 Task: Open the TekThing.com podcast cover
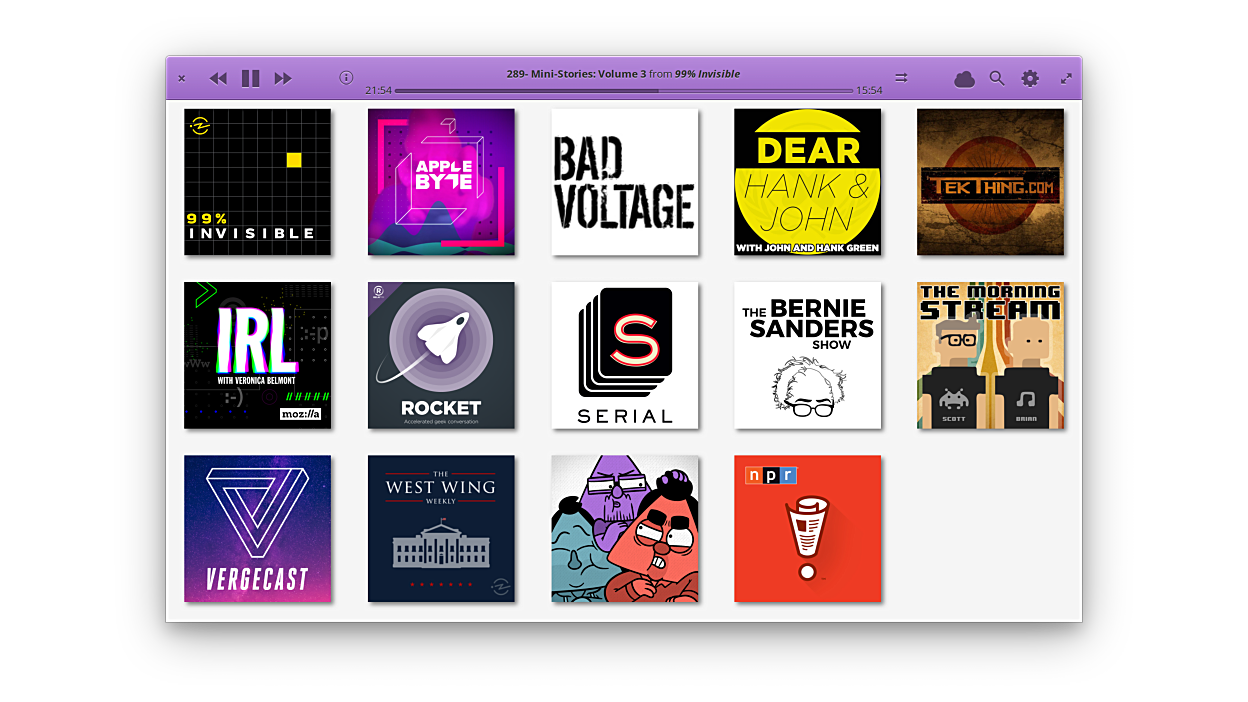990,182
